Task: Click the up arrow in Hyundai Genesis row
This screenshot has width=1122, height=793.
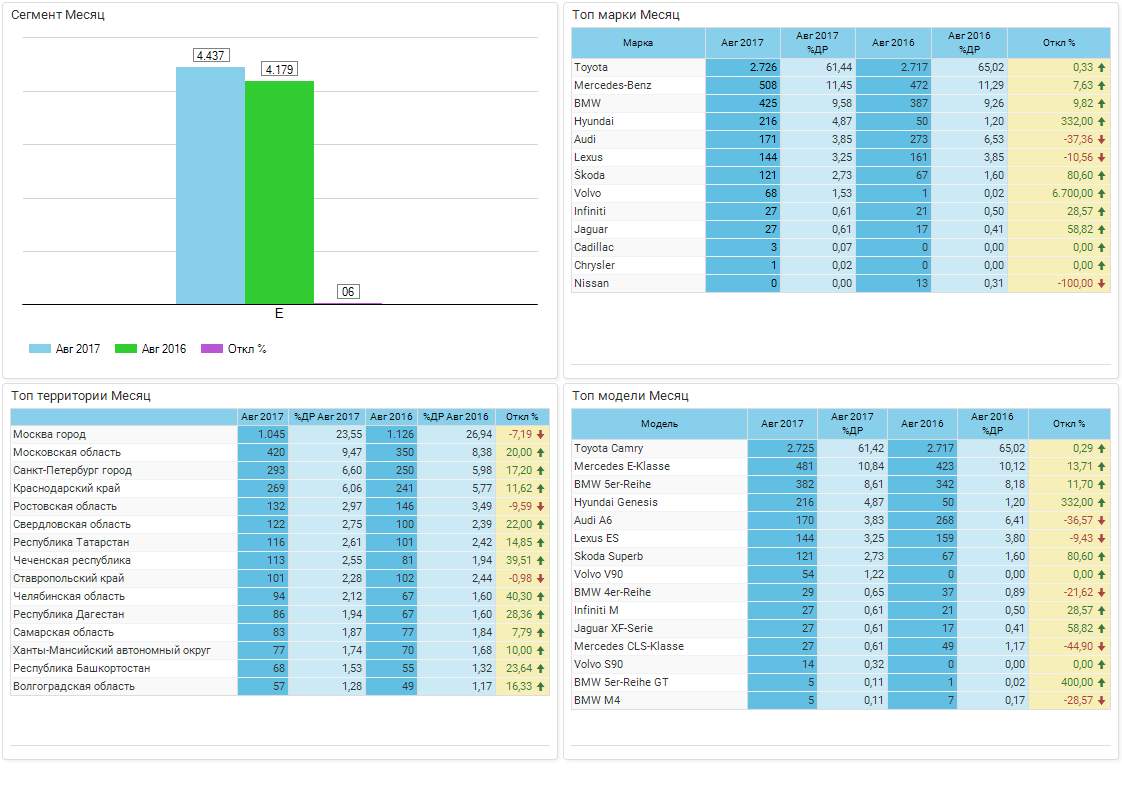Action: click(x=1101, y=502)
